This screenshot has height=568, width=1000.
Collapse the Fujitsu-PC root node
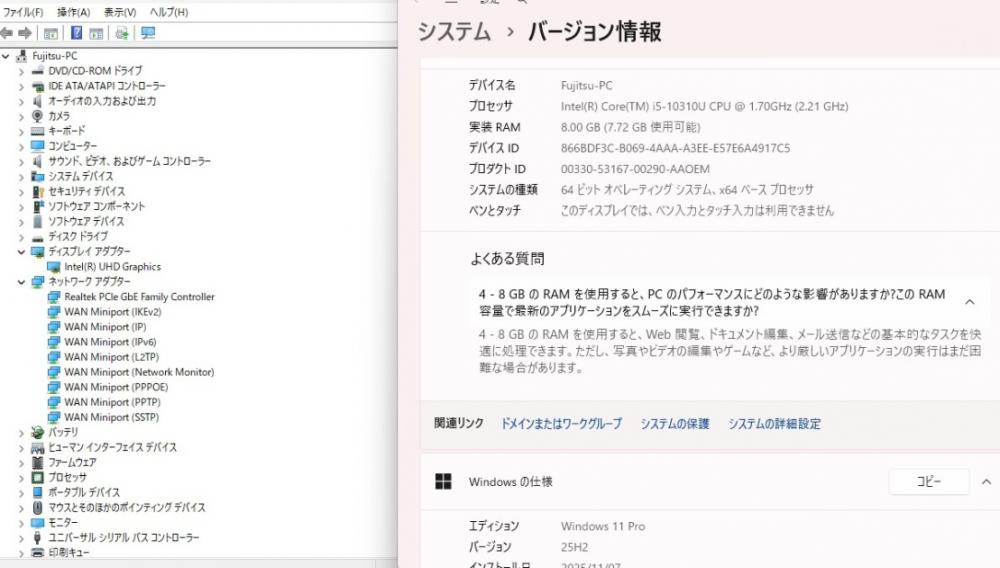[6, 56]
